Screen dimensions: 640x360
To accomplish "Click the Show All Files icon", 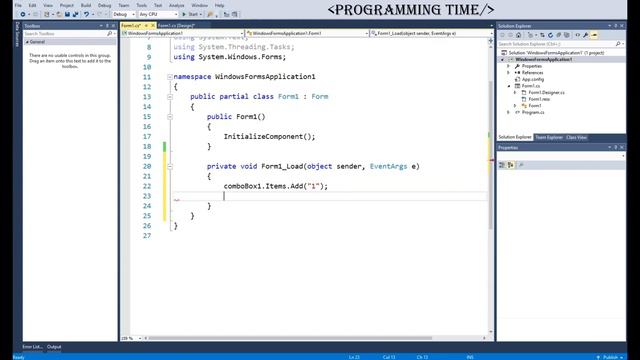I will pos(567,35).
